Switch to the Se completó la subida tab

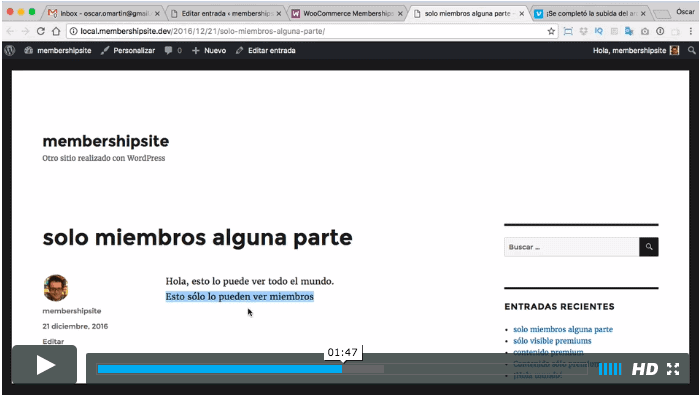coord(589,13)
